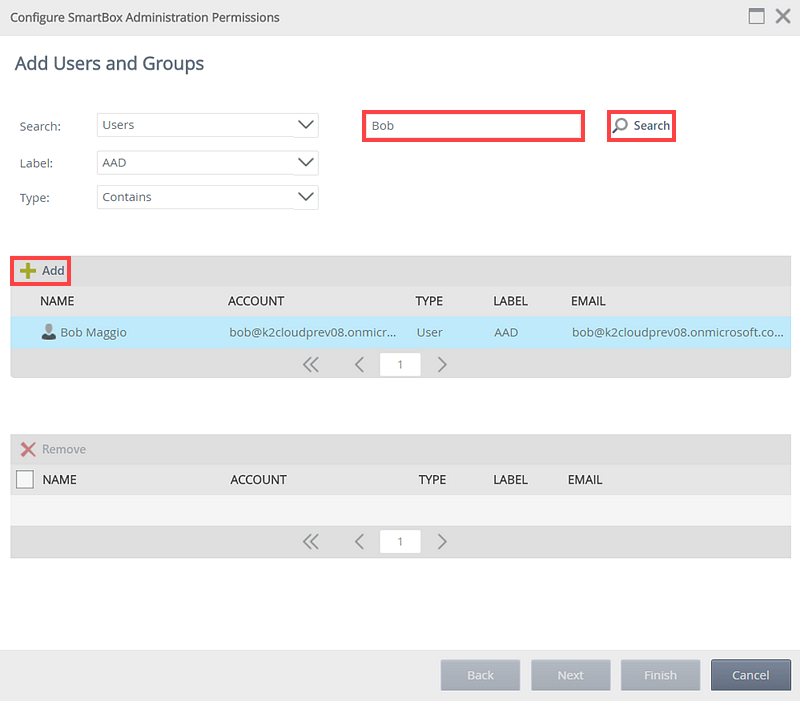Click Bob Maggio's user avatar icon

pyautogui.click(x=48, y=332)
